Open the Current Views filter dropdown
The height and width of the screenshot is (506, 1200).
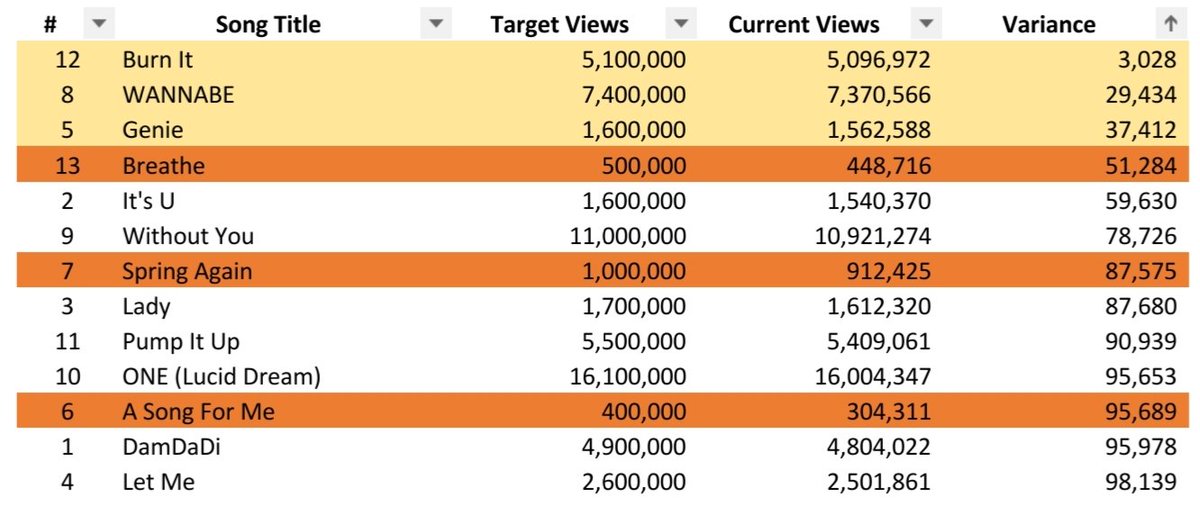tap(925, 25)
